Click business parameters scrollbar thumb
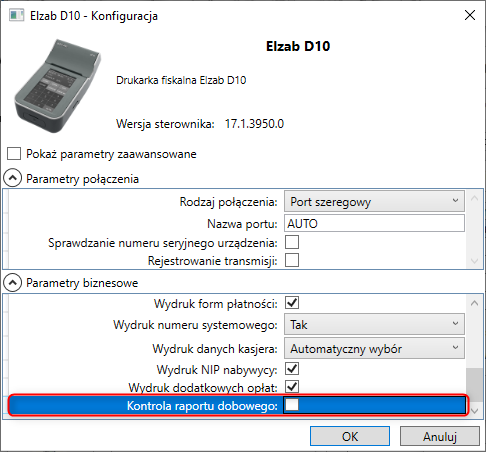486x452 pixels. click(475, 385)
